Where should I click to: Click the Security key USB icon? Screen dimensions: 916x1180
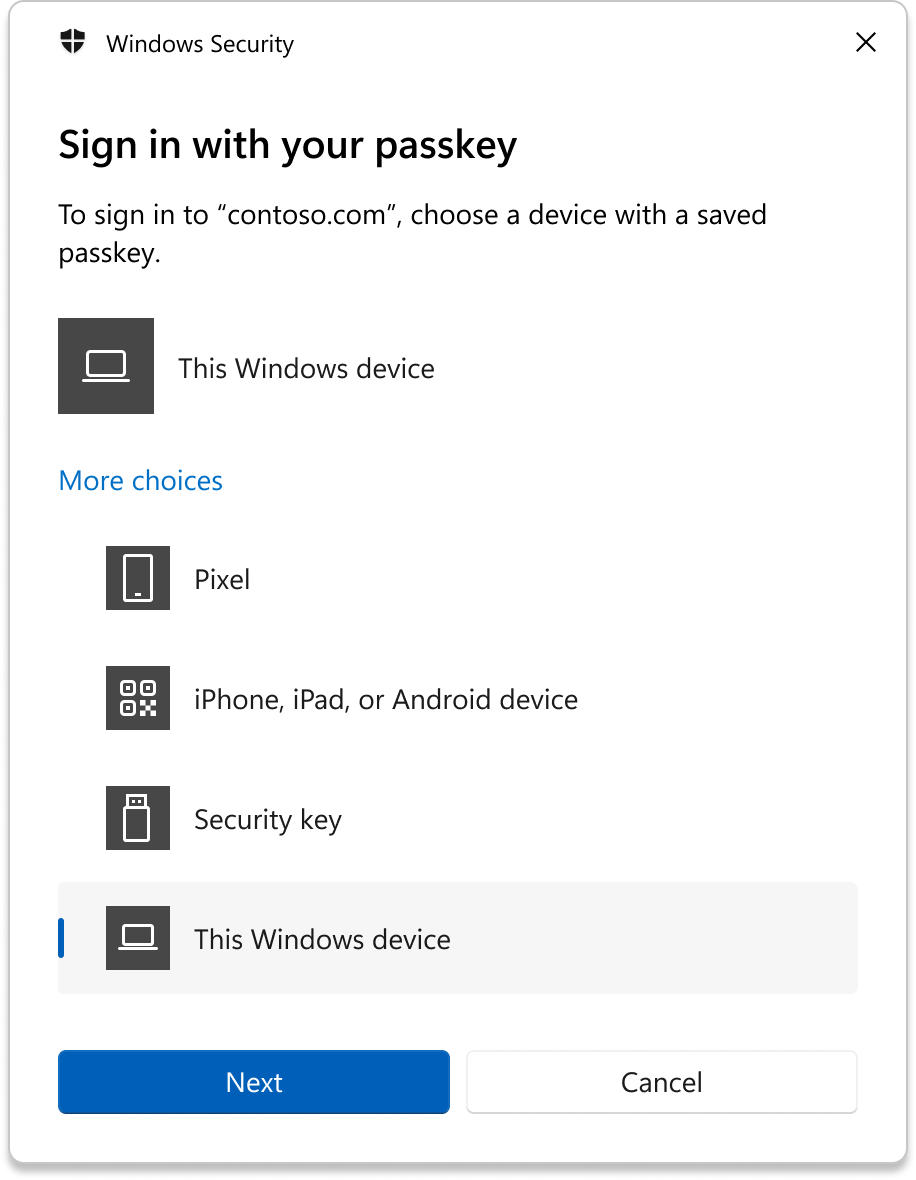click(138, 818)
